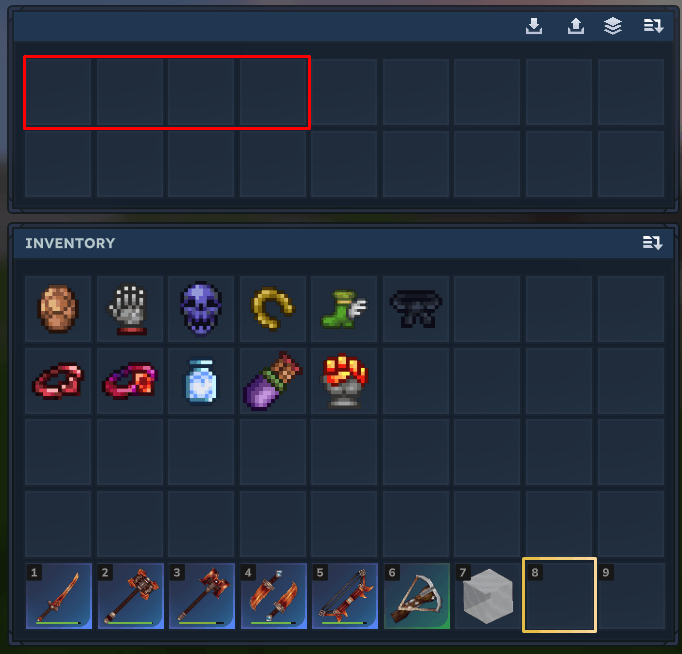Select the blue skull mask item
Viewport: 682px width, 654px height.
click(x=201, y=309)
